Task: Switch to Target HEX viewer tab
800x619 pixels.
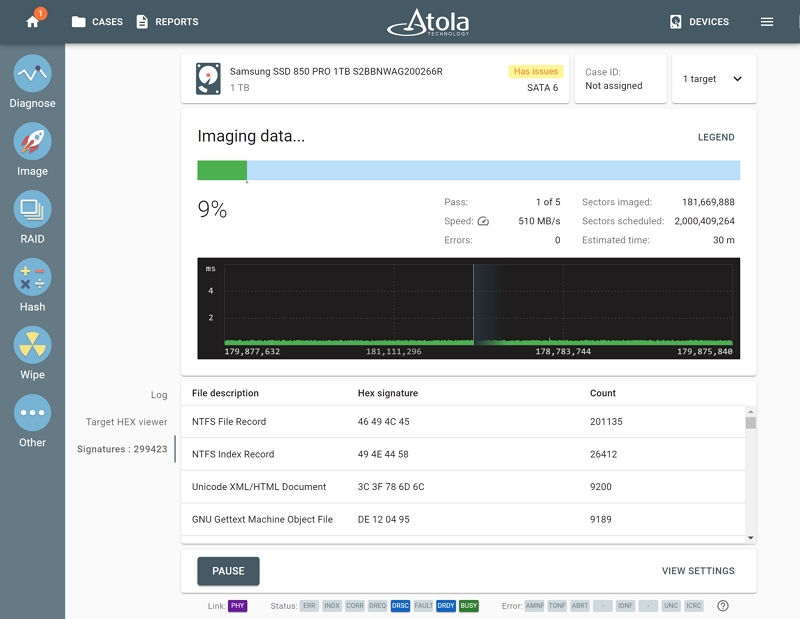Action: coord(127,422)
